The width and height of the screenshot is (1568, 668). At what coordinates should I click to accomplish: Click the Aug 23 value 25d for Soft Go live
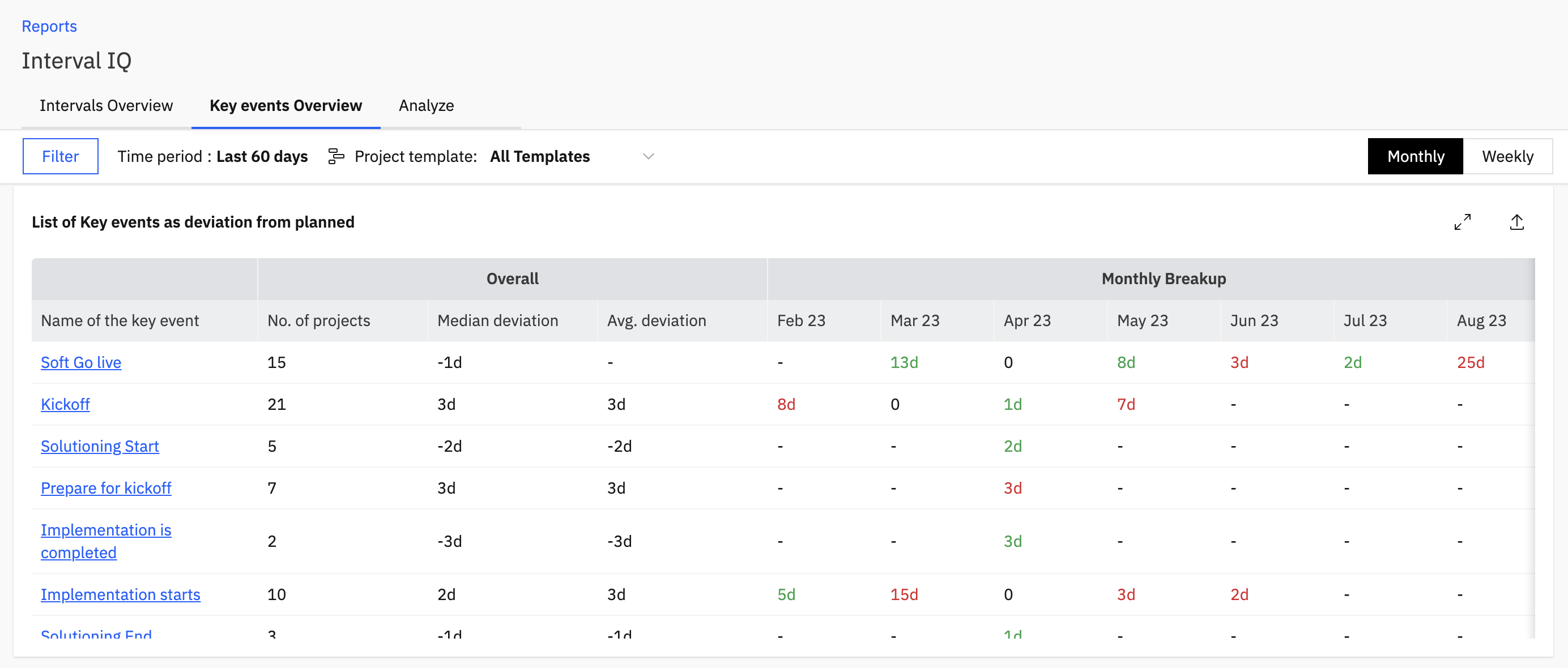click(x=1470, y=362)
